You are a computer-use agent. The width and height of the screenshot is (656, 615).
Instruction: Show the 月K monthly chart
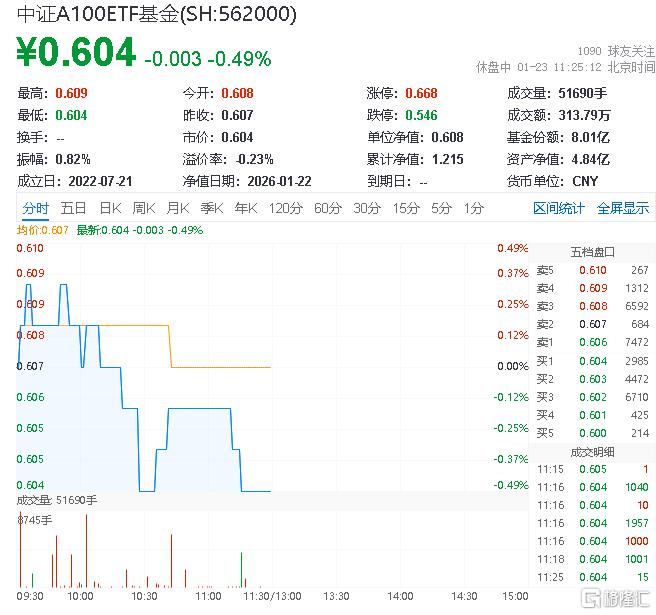pos(178,208)
